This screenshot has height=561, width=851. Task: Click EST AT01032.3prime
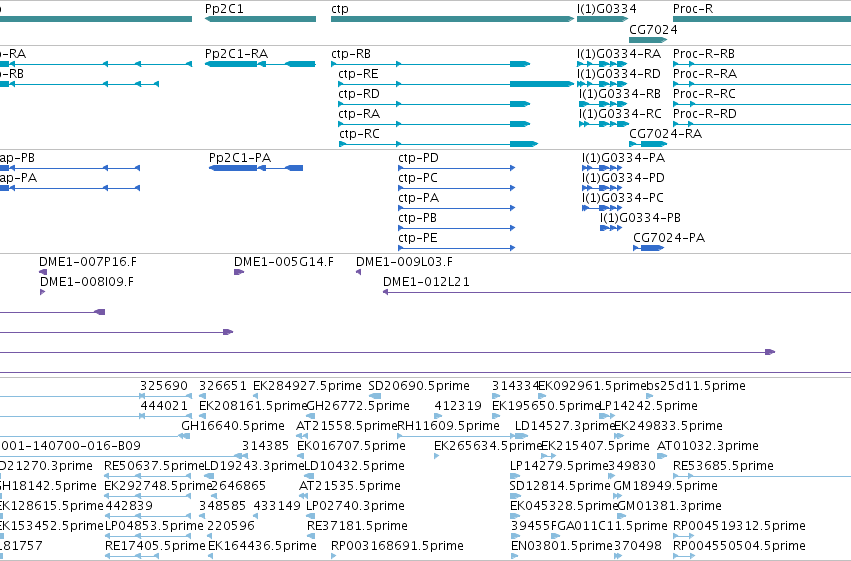pos(708,446)
